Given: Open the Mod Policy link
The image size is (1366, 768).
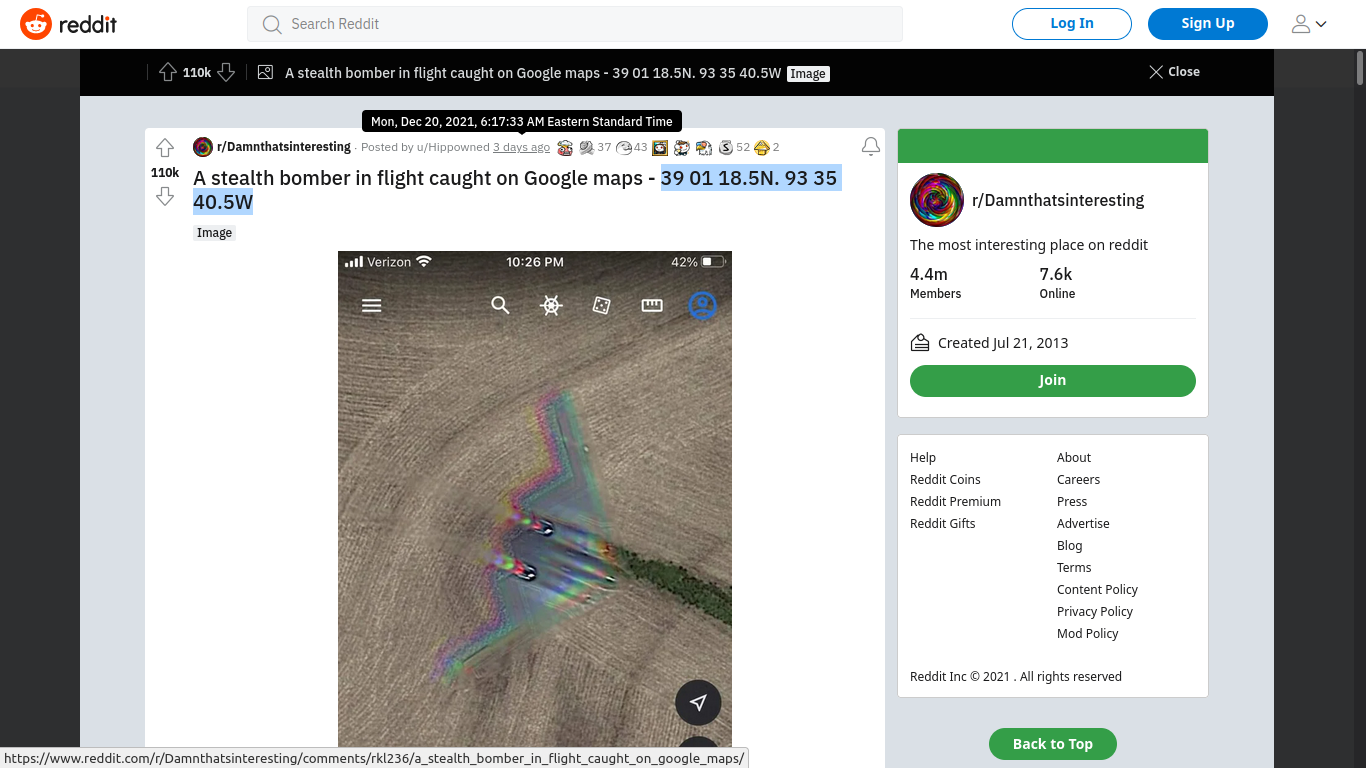Looking at the screenshot, I should 1087,634.
